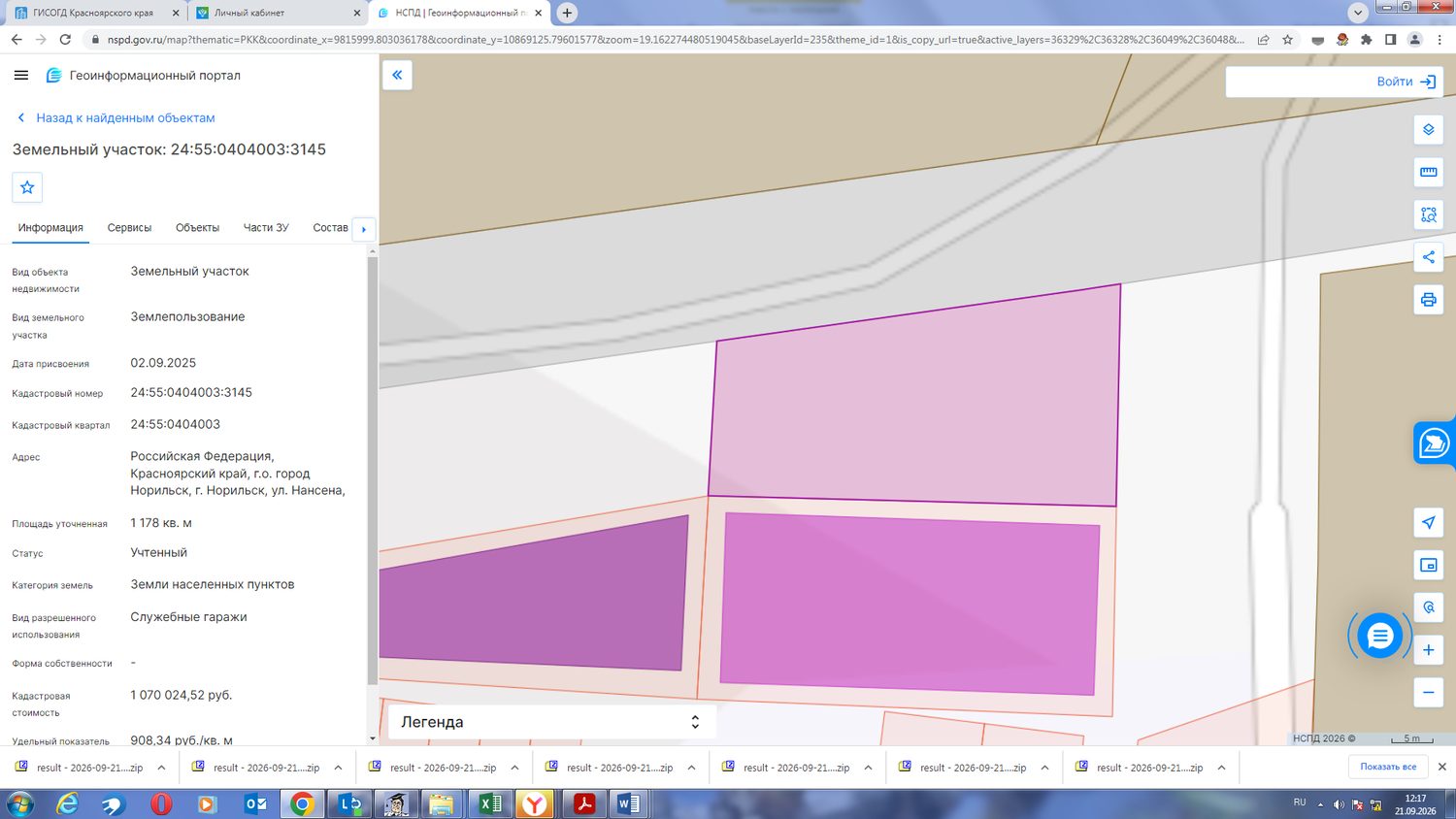Click the Windows Start button
This screenshot has width=1456, height=819.
(x=19, y=803)
